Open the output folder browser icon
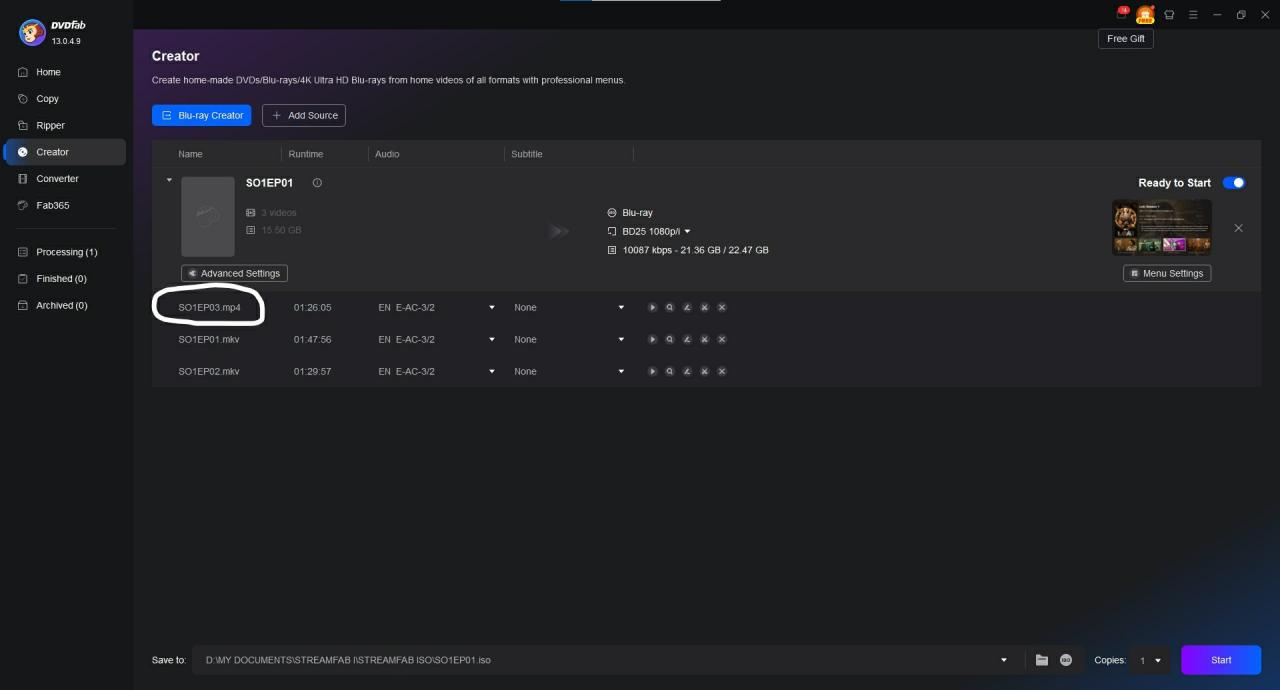The width and height of the screenshot is (1280, 690). pyautogui.click(x=1041, y=660)
